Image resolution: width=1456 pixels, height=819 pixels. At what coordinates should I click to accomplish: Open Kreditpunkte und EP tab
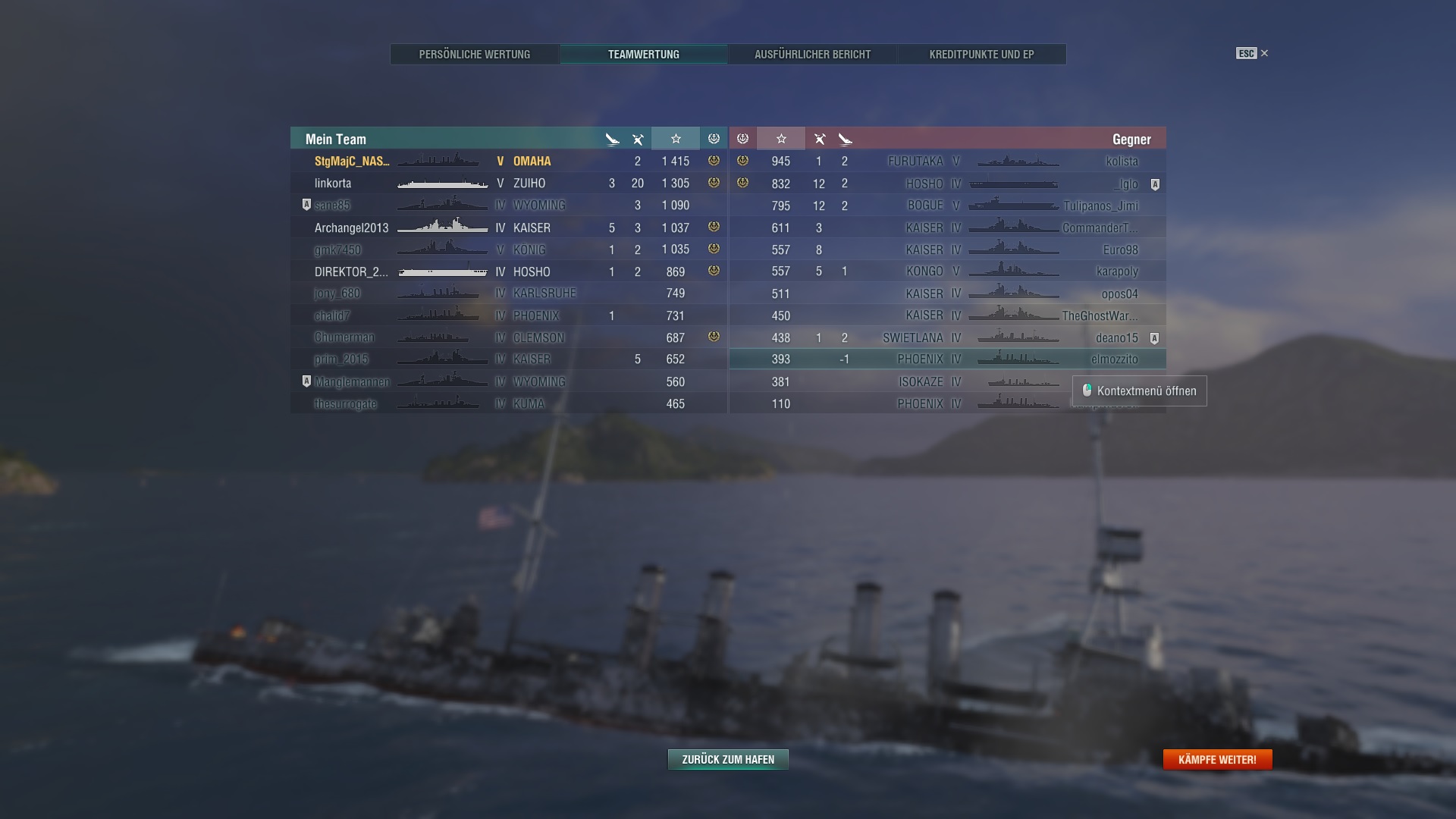pyautogui.click(x=982, y=55)
